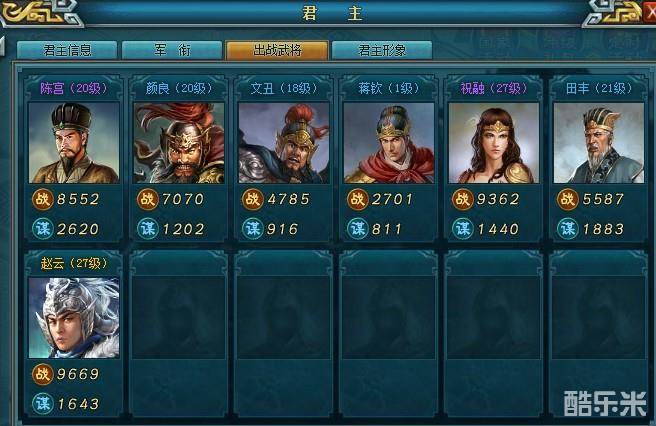This screenshot has height=426, width=656.
Task: Switch to the 君主信息 tab
Action: coord(67,50)
